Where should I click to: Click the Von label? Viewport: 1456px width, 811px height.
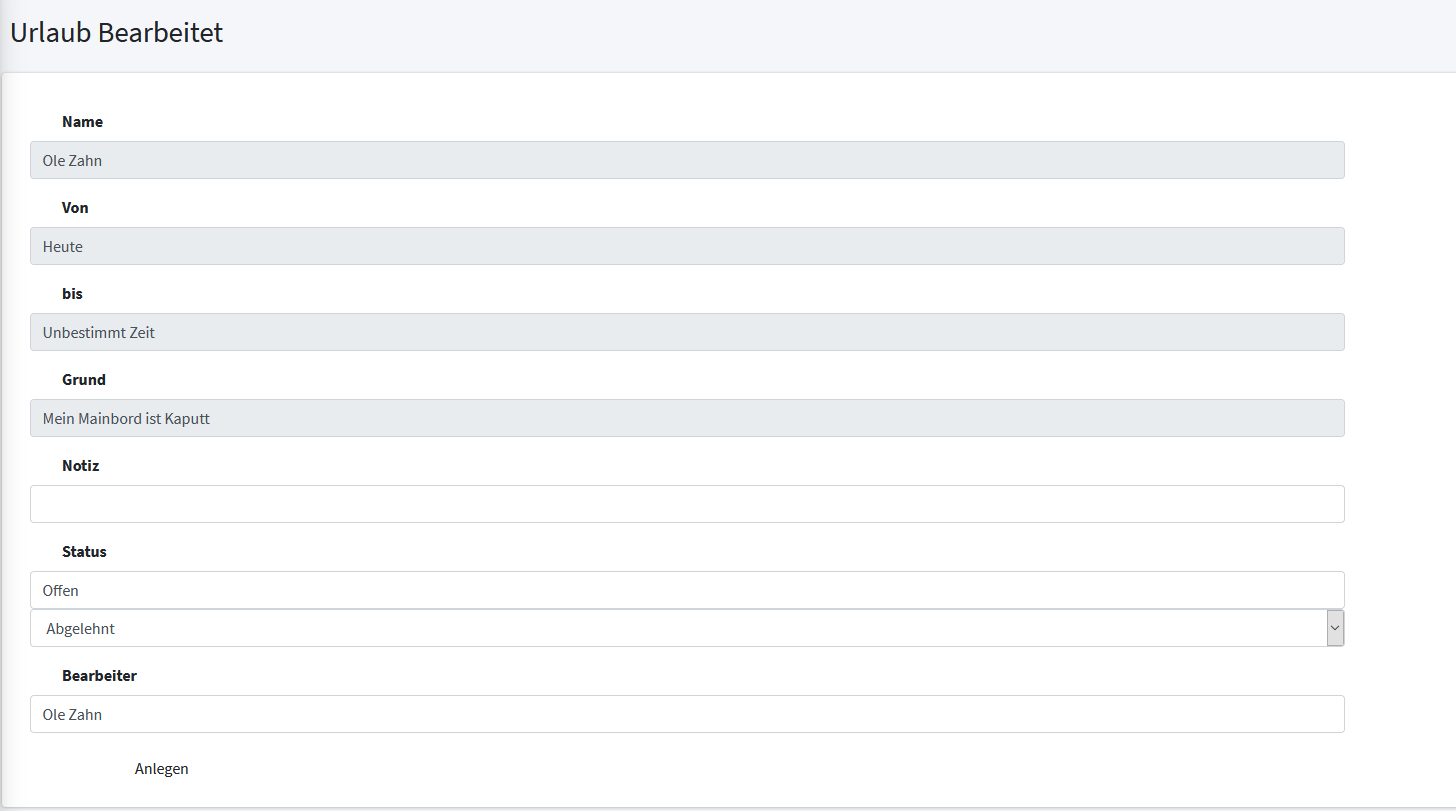coord(75,208)
